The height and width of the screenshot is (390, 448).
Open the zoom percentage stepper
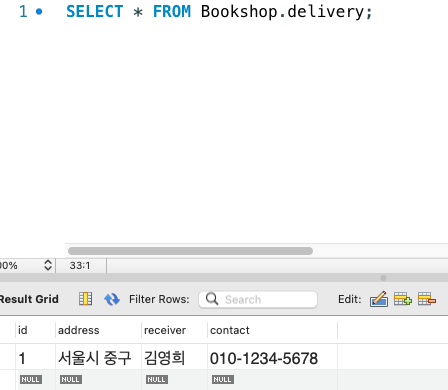[x=48, y=265]
